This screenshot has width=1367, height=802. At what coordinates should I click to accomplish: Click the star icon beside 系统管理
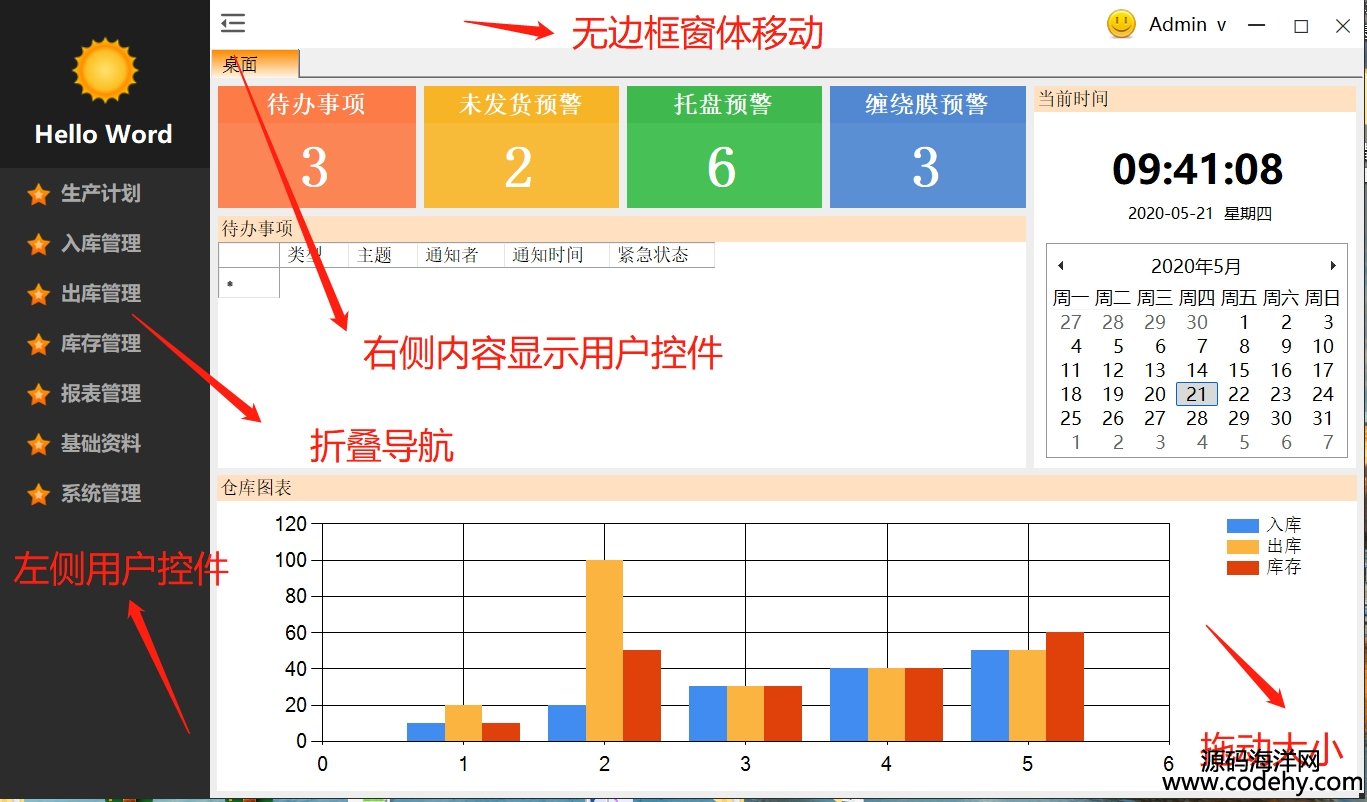pos(39,494)
